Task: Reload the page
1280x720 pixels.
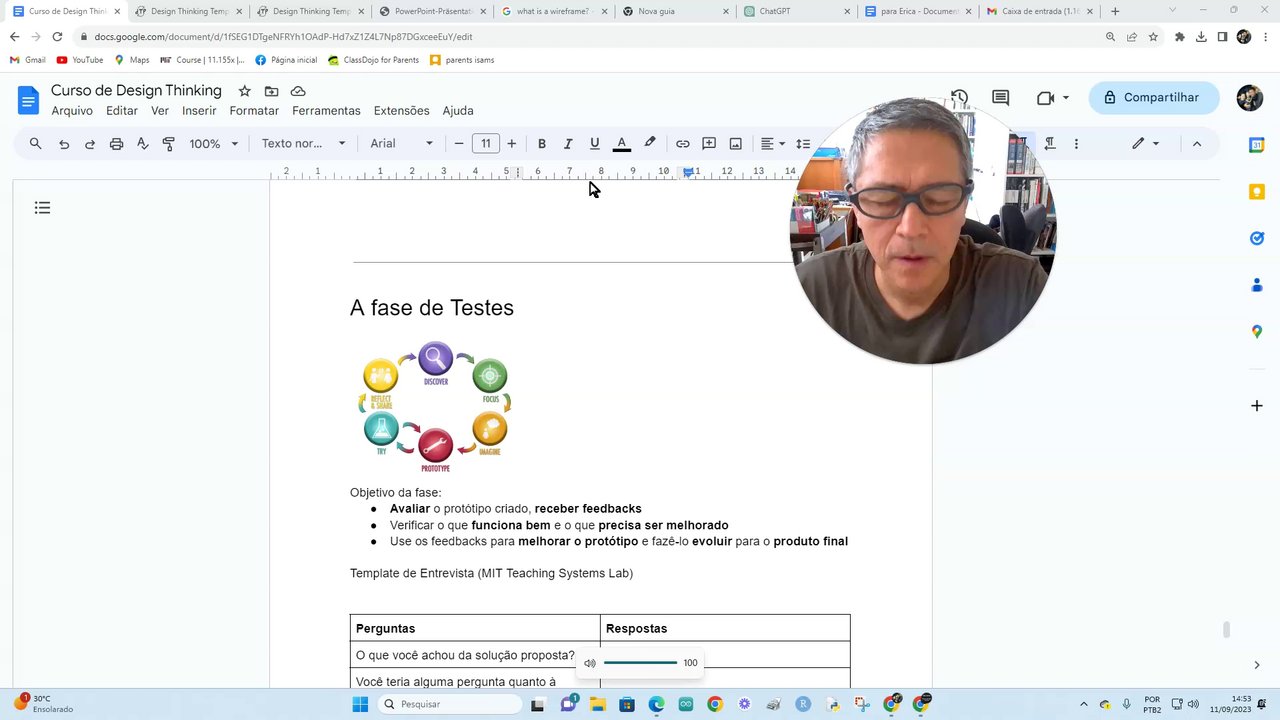Action: (57, 37)
